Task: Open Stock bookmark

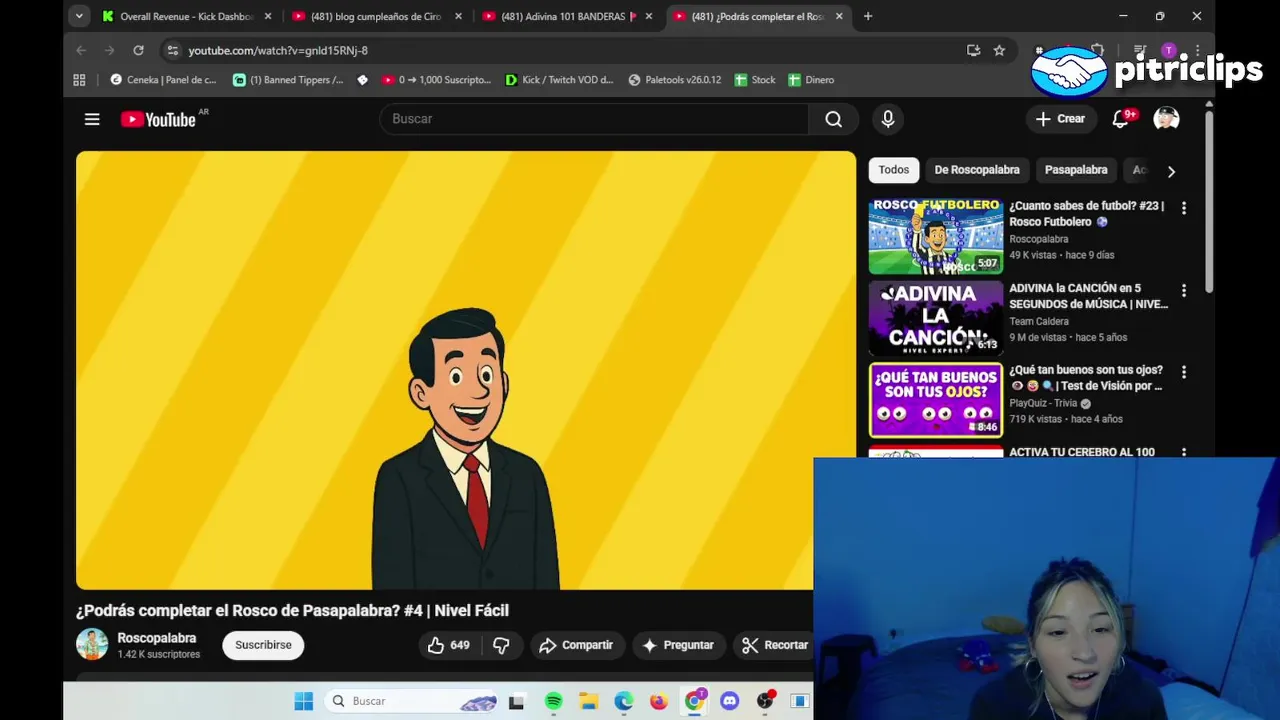Action: click(755, 80)
